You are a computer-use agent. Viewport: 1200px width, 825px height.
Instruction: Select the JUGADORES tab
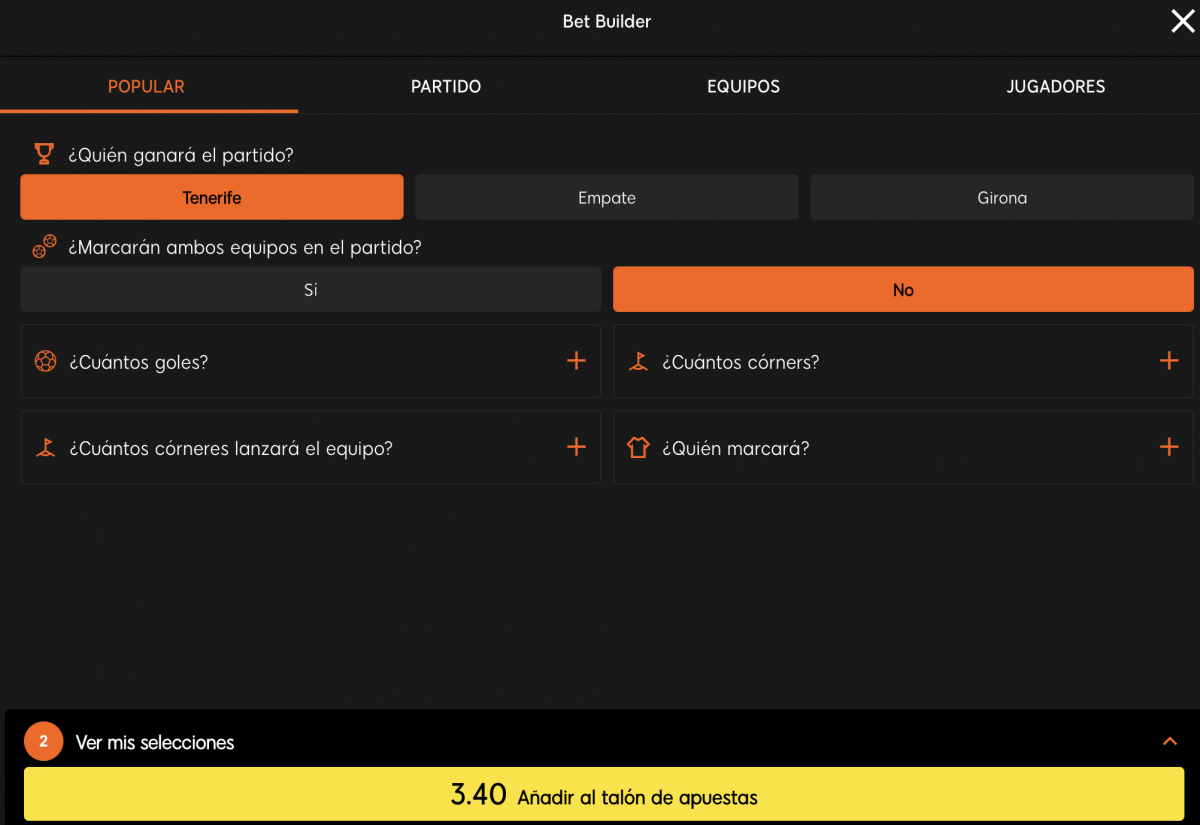click(1056, 87)
